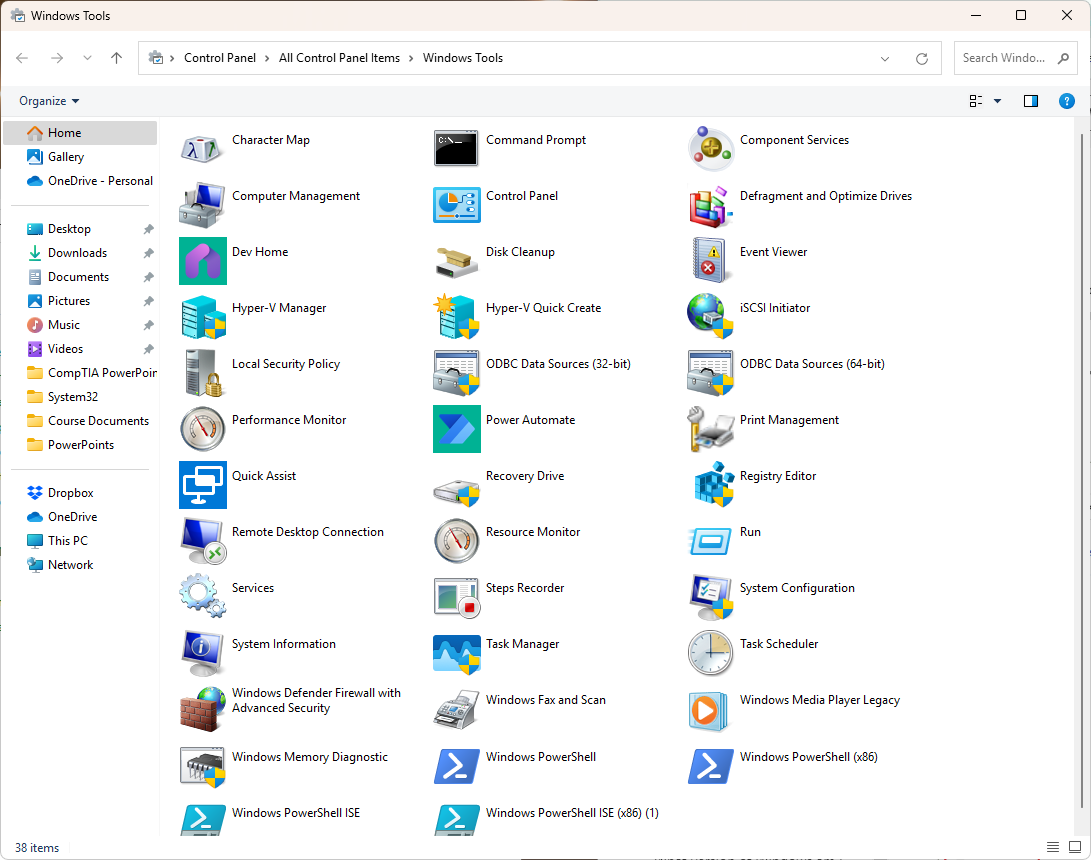This screenshot has height=860, width=1091.
Task: Select Downloads in the navigation pane
Action: 77,253
